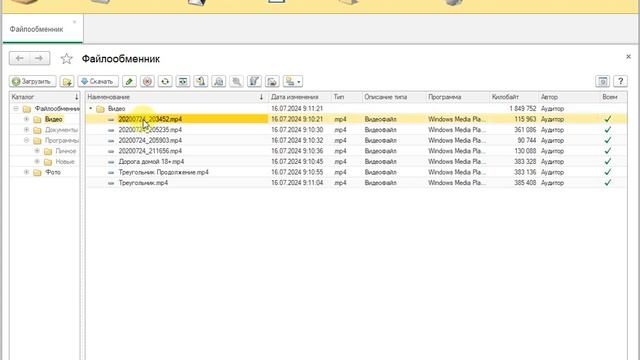Toggle Всем checkmark for Треугольник.mp4
The width and height of the screenshot is (640, 360).
point(608,183)
